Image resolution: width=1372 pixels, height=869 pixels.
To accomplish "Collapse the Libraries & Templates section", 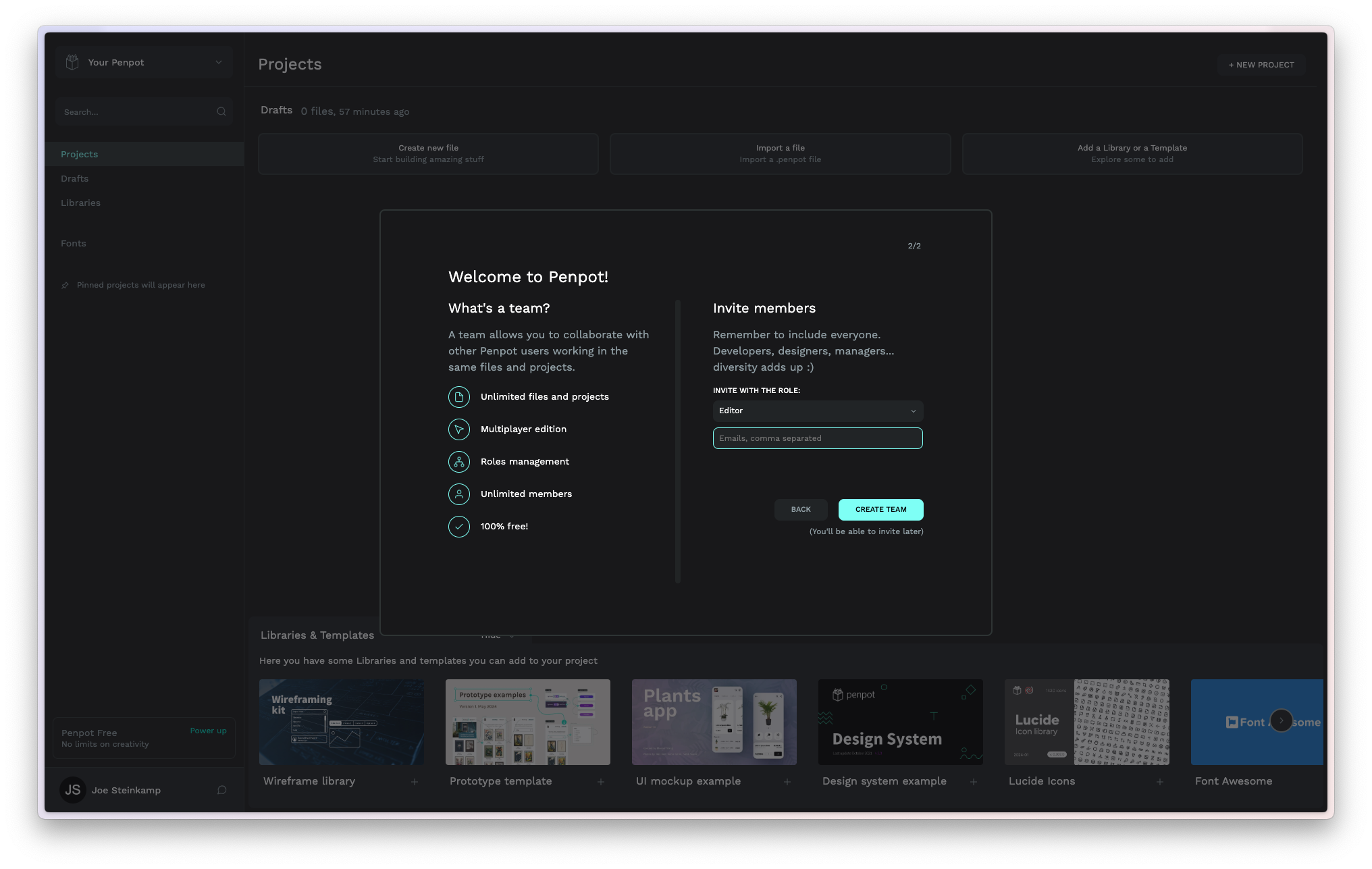I will pyautogui.click(x=498, y=636).
